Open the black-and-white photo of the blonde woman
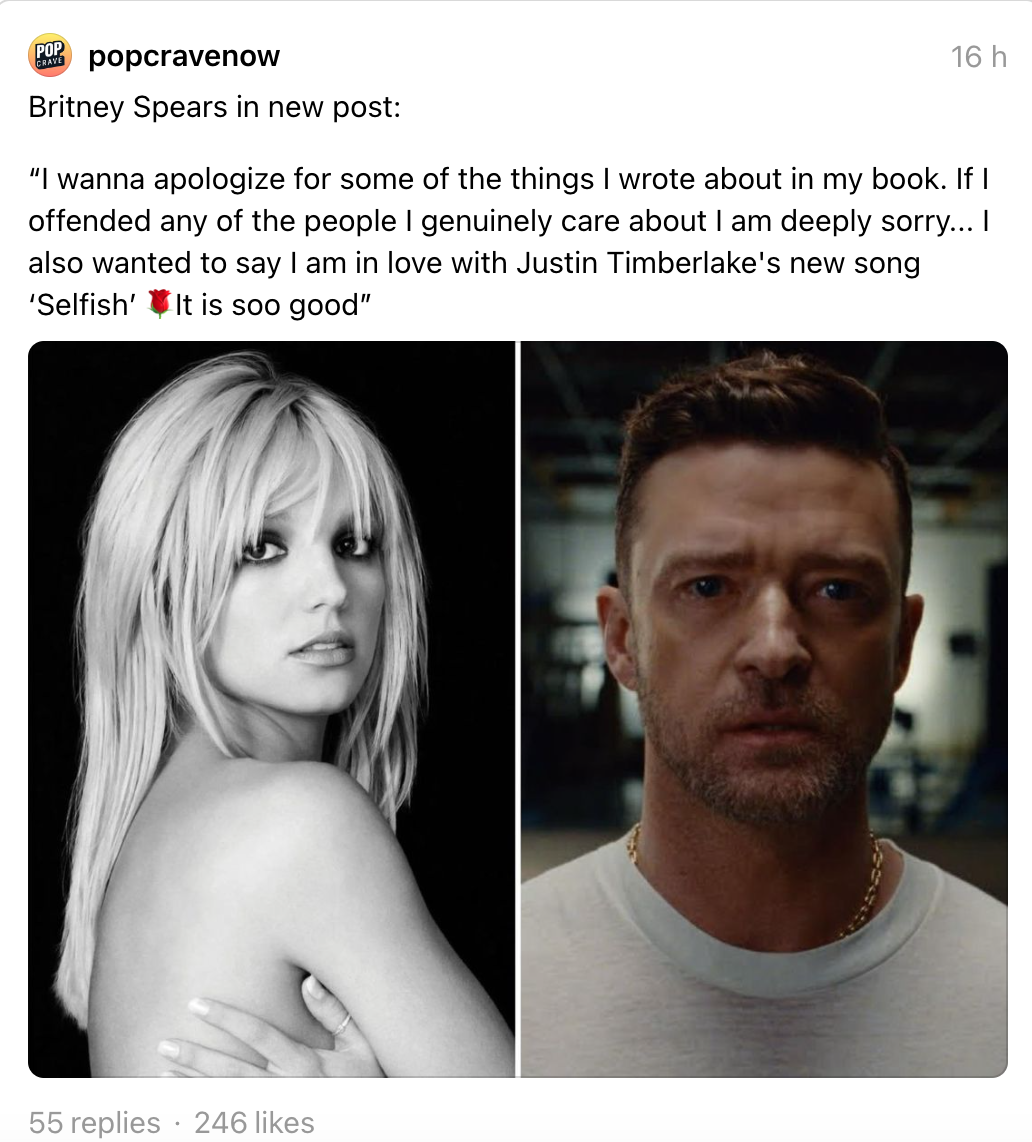This screenshot has width=1032, height=1142. pyautogui.click(x=271, y=709)
